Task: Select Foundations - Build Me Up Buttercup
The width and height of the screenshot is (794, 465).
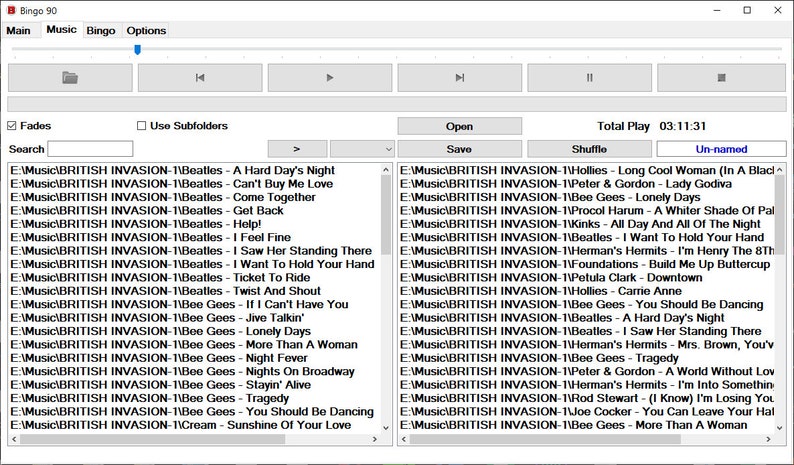Action: (x=585, y=264)
